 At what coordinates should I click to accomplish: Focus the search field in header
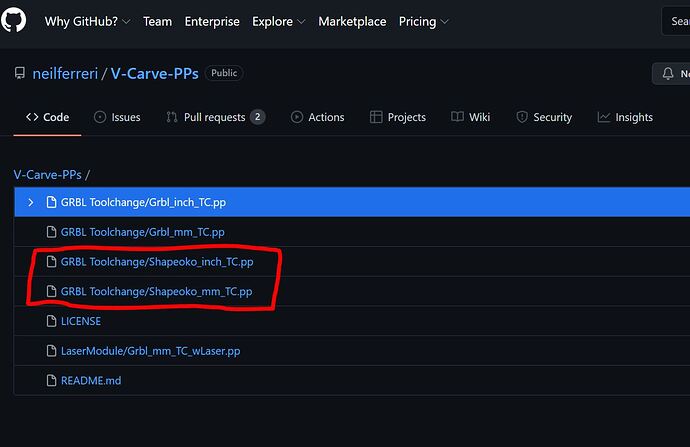pyautogui.click(x=676, y=21)
